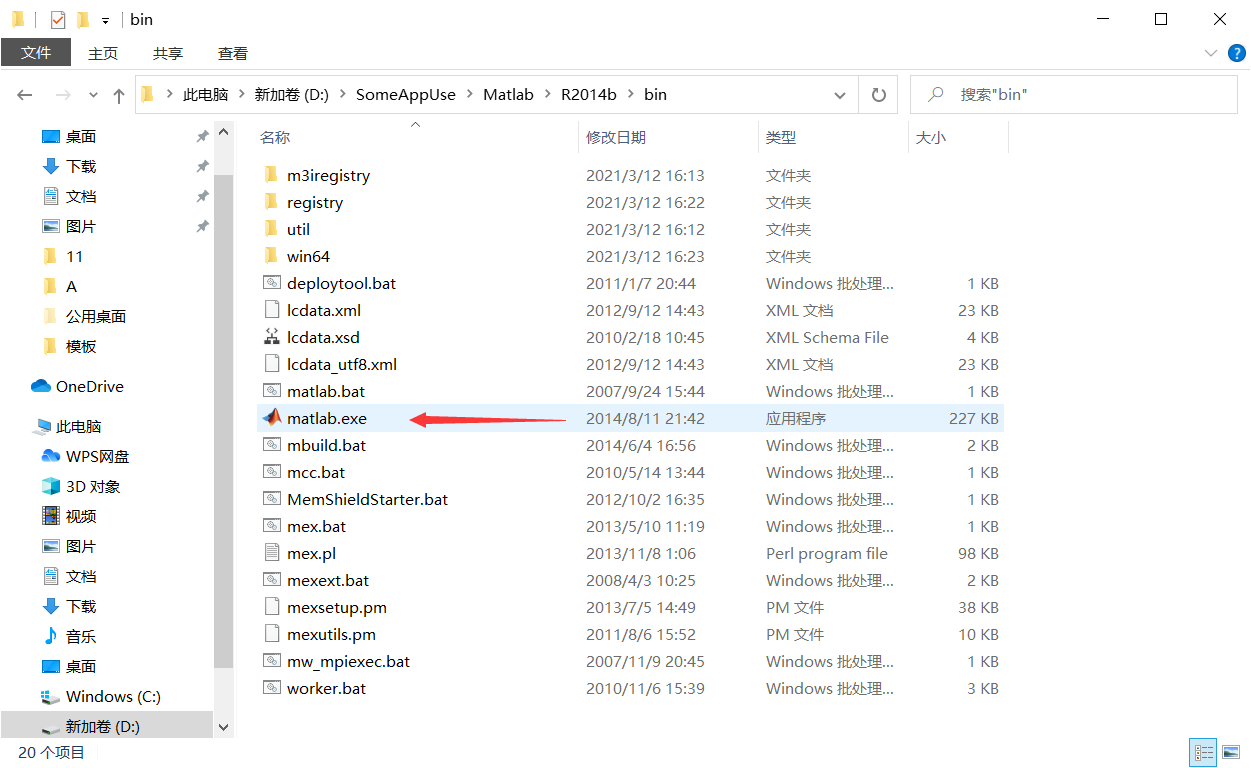Click the back navigation arrow
Viewport: 1251px width, 768px height.
tap(25, 95)
